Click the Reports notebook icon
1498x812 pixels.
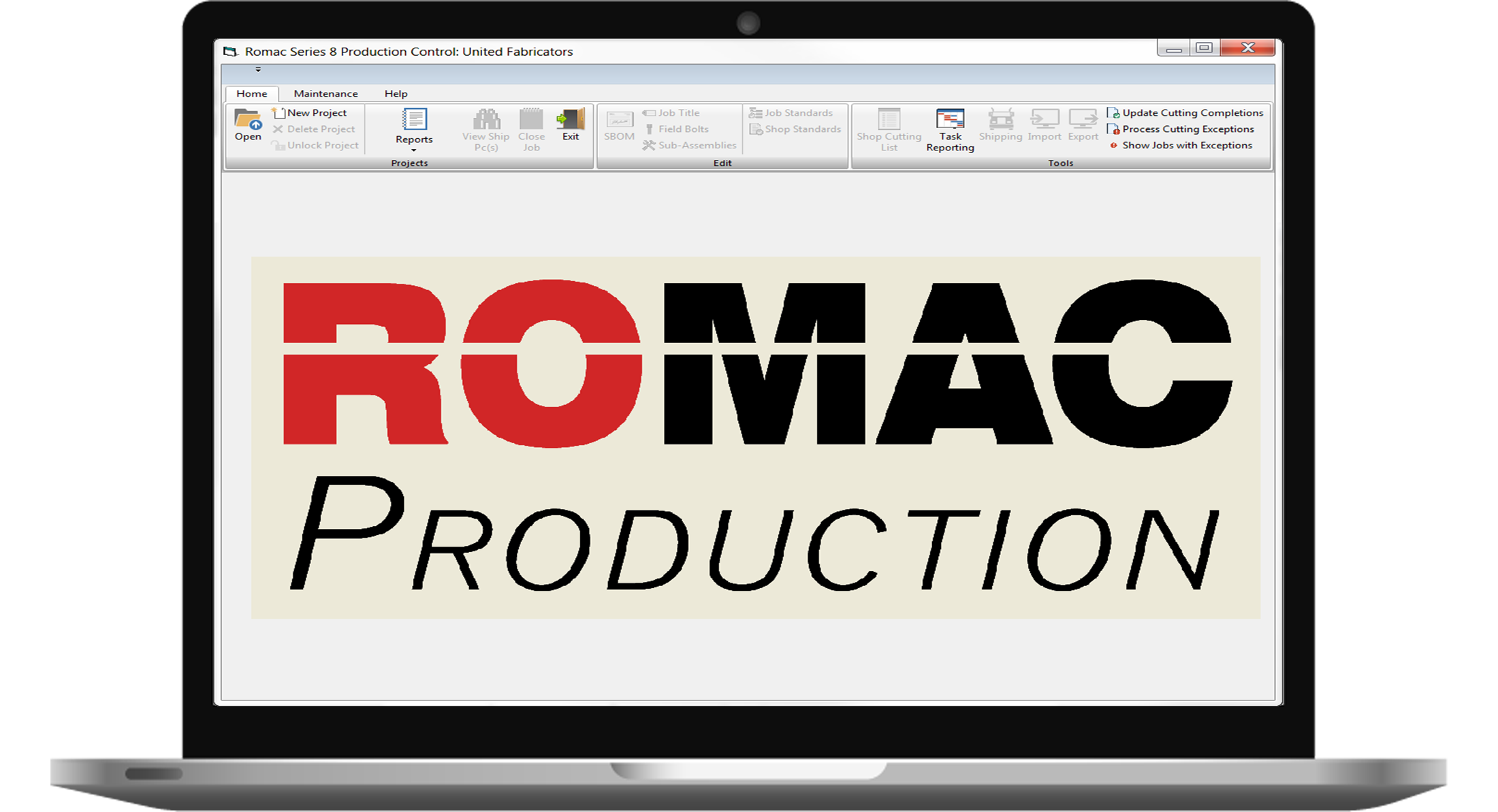(x=414, y=120)
